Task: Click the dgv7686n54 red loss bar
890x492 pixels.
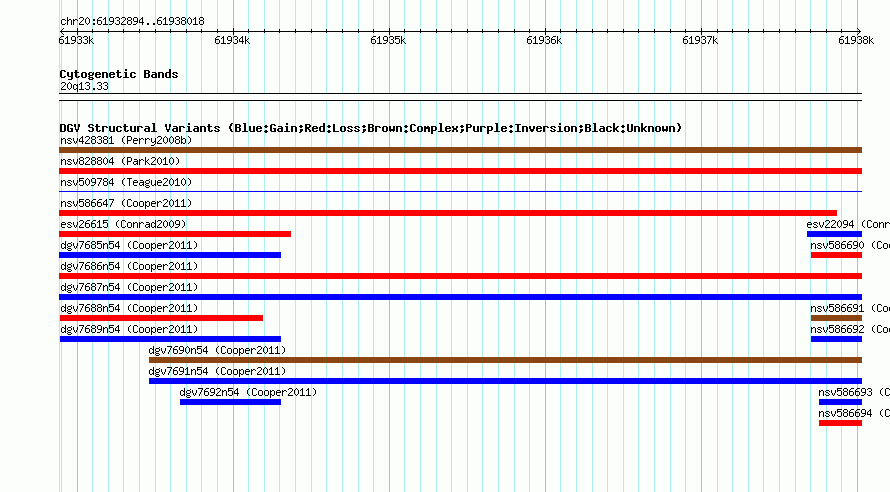Action: click(460, 276)
